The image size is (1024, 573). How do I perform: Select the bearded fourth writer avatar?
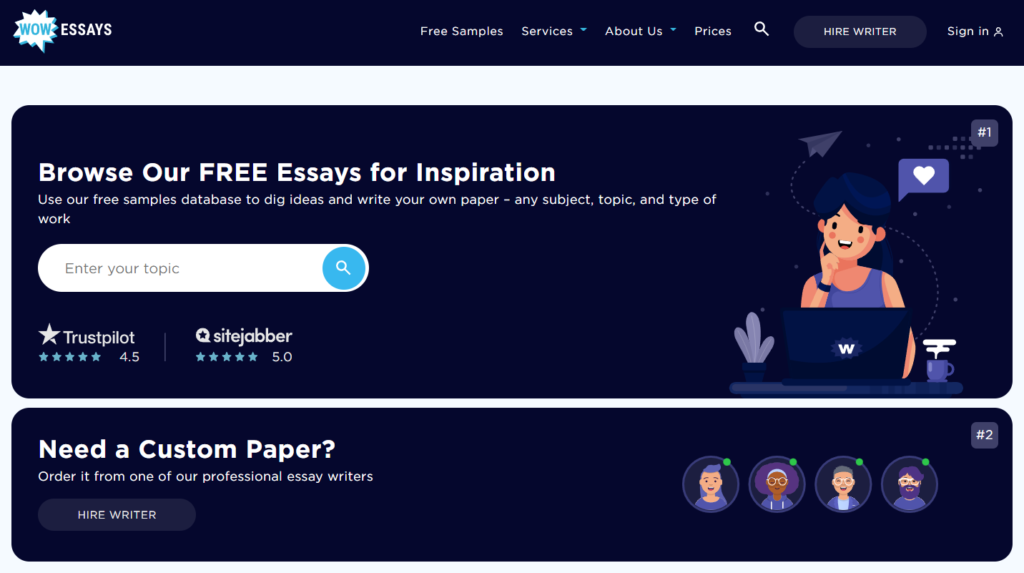pos(909,485)
